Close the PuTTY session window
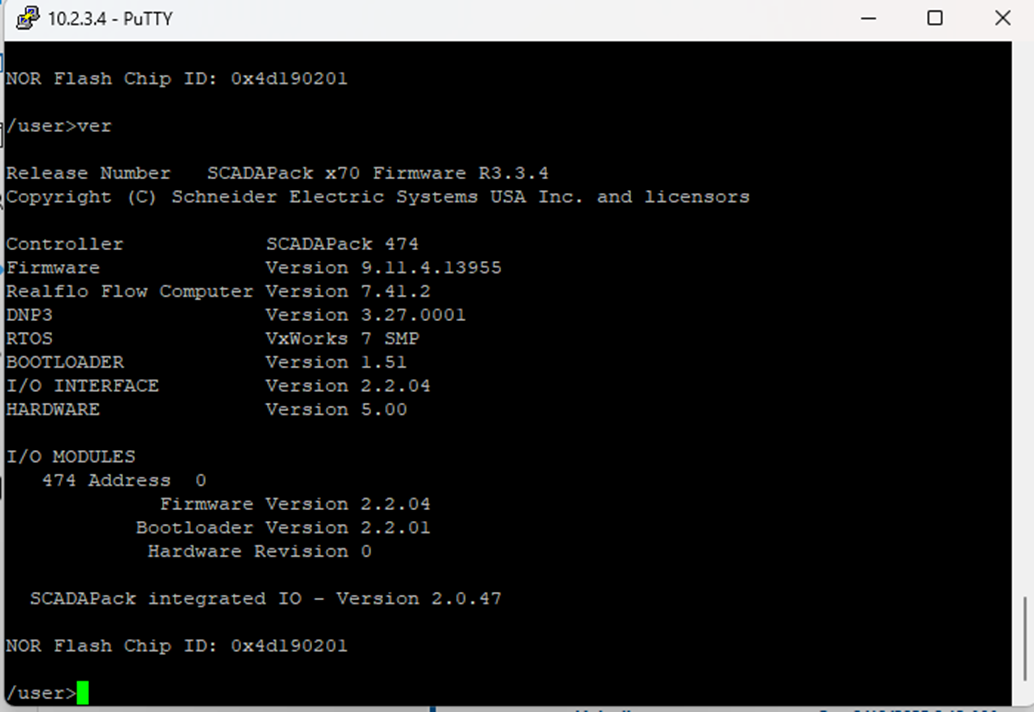 (1002, 18)
